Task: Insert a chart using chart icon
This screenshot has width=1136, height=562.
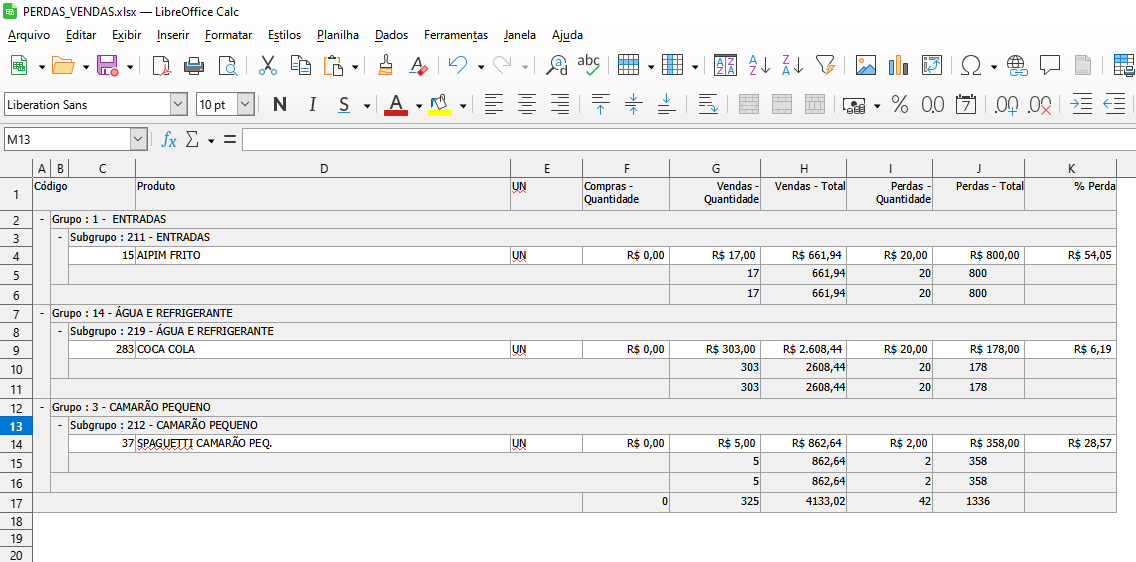Action: 899,66
